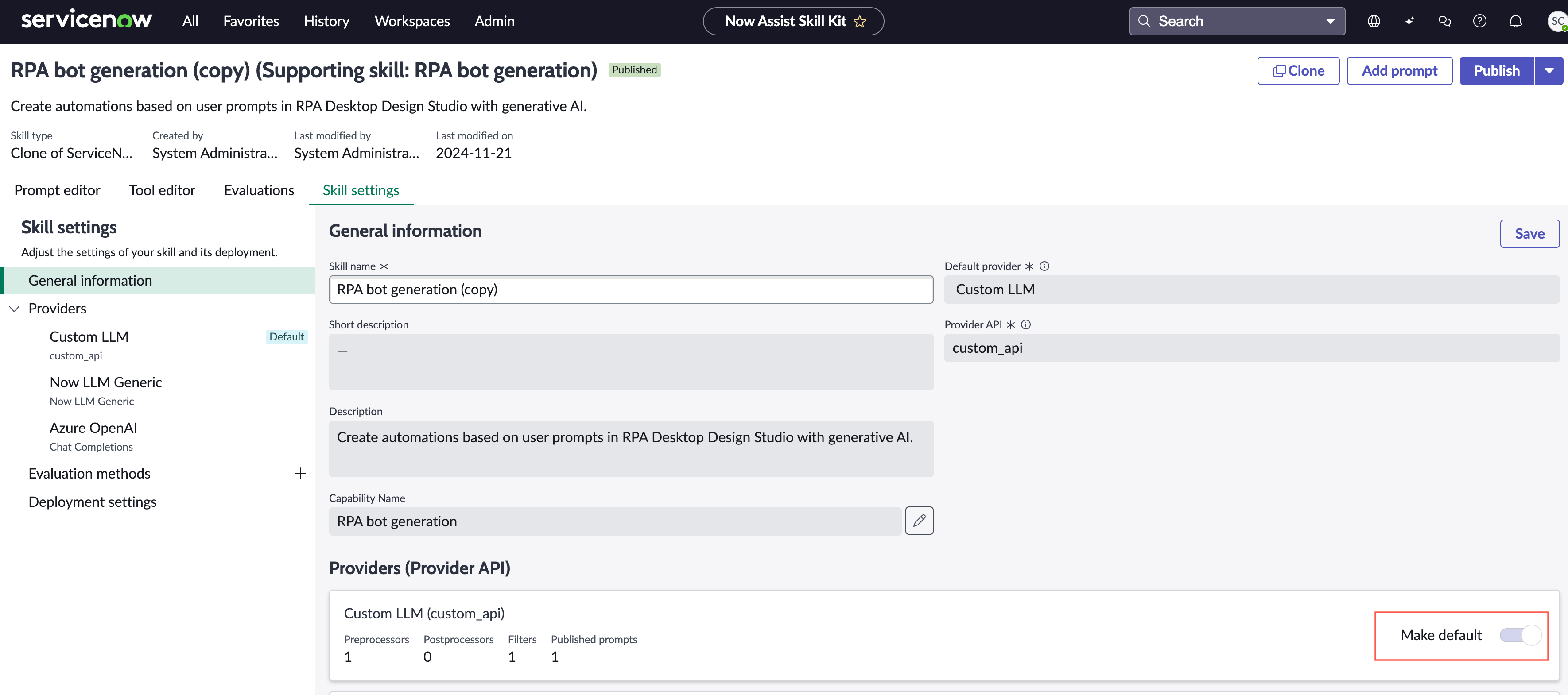Open the notifications bell icon
This screenshot has height=695, width=1568.
pyautogui.click(x=1515, y=21)
